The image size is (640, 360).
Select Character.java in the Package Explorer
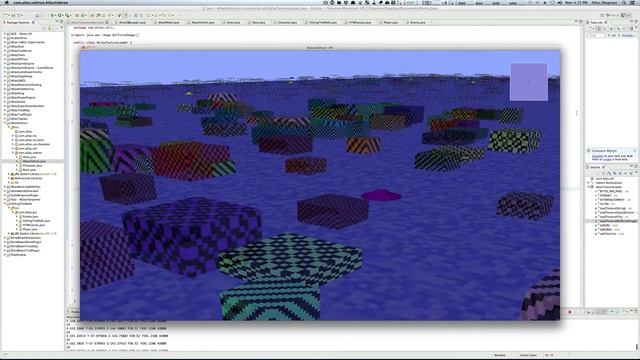tap(32, 165)
